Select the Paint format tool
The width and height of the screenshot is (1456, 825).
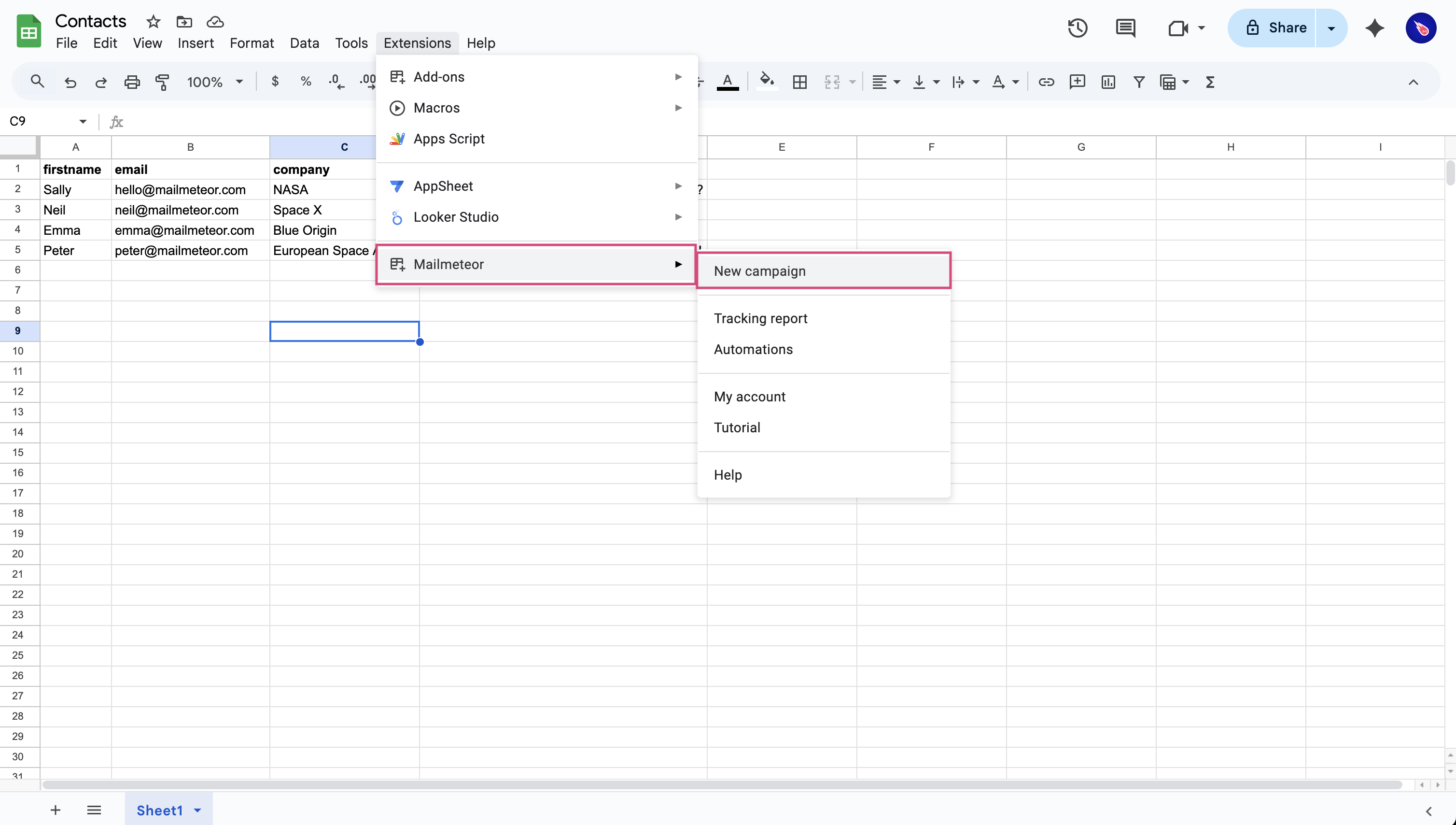point(163,82)
